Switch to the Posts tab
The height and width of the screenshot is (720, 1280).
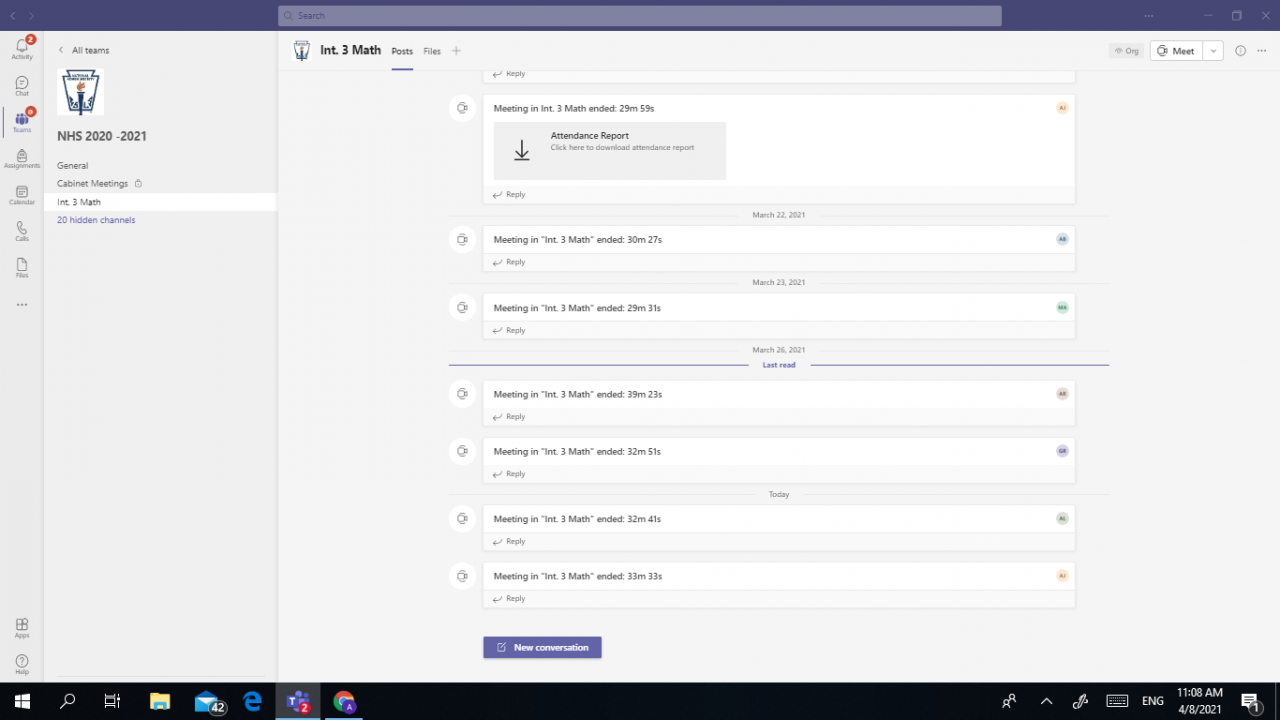click(402, 51)
